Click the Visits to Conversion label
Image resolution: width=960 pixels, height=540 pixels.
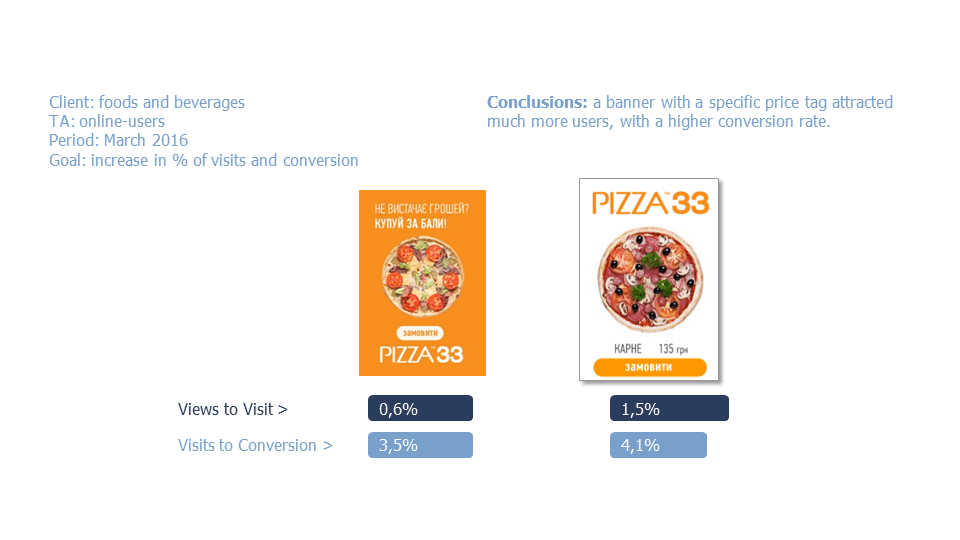[255, 445]
